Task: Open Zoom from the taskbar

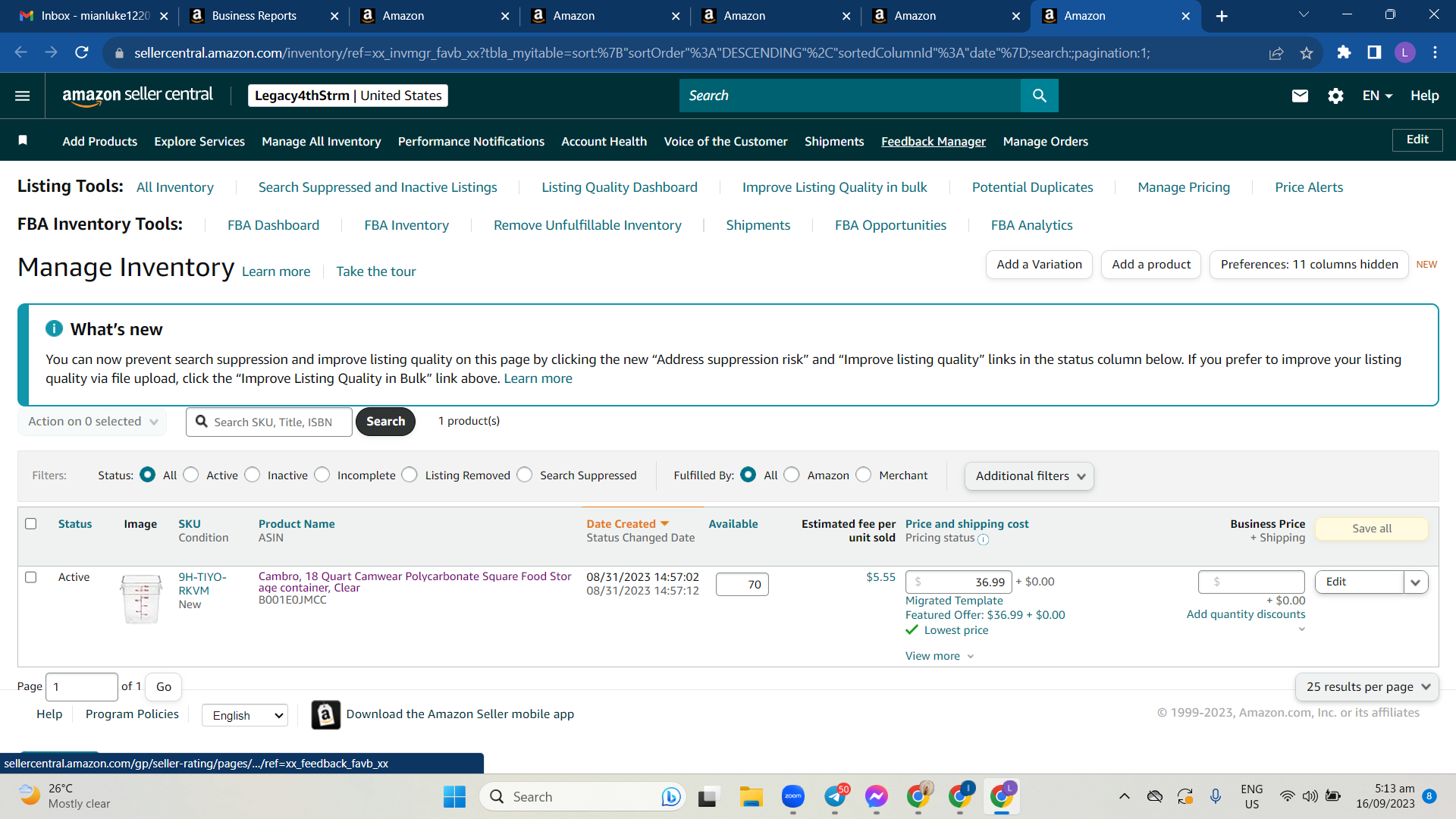Action: pyautogui.click(x=792, y=796)
